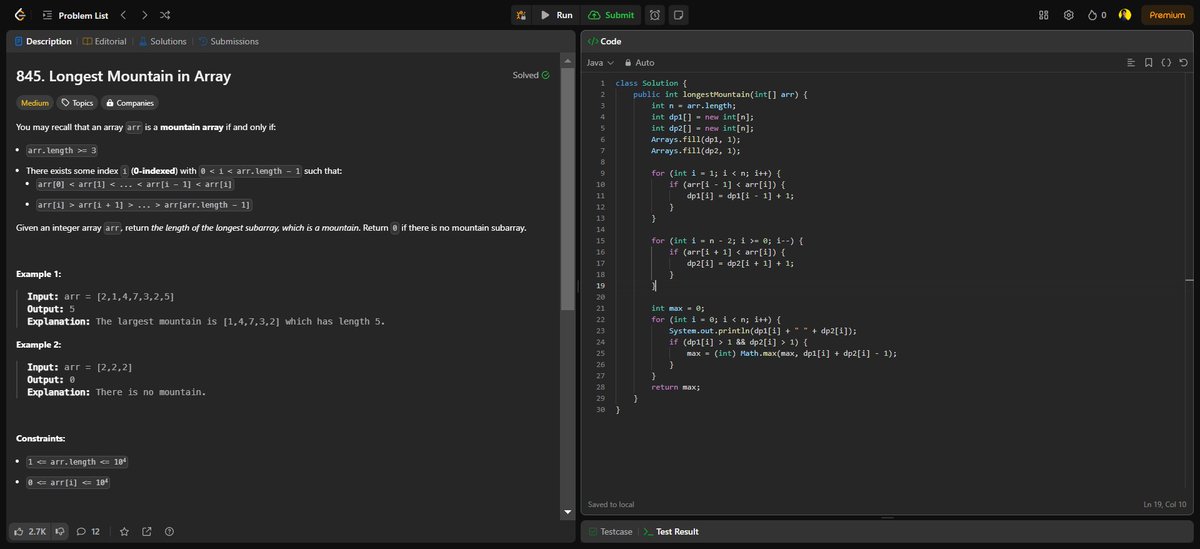This screenshot has height=549, width=1200.
Task: Expand the Companies tag
Action: (130, 103)
